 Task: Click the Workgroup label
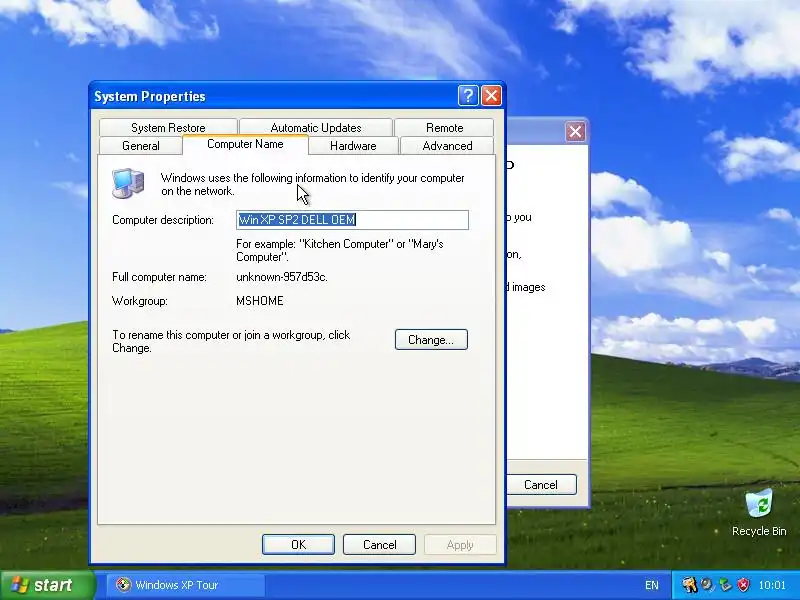(140, 301)
